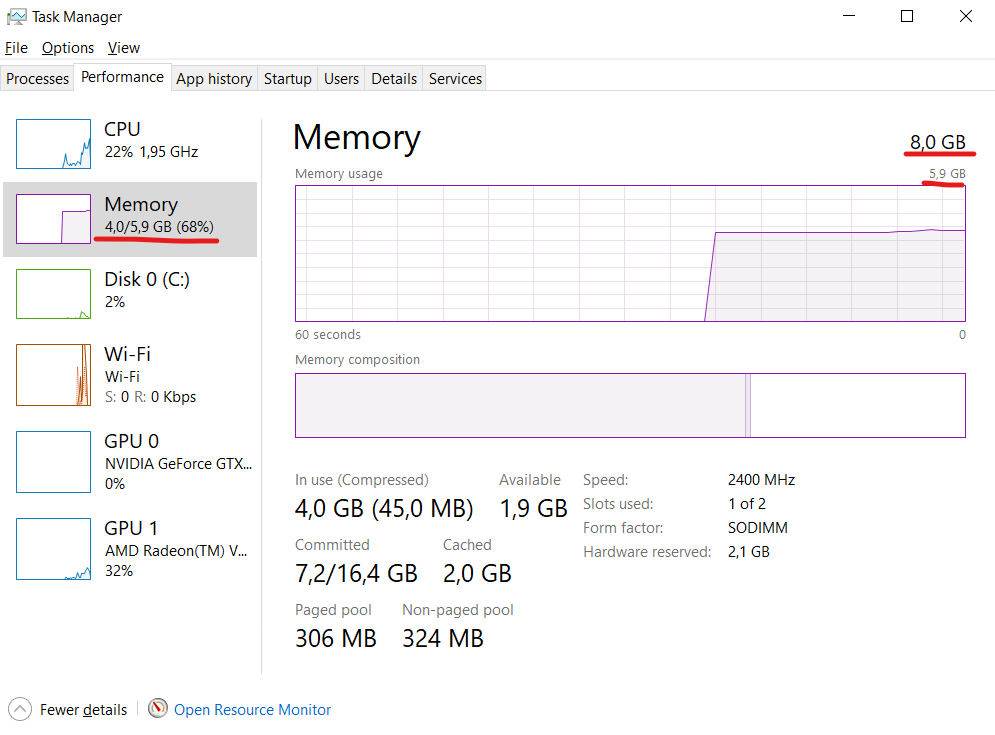Select the Startup tab

(287, 78)
